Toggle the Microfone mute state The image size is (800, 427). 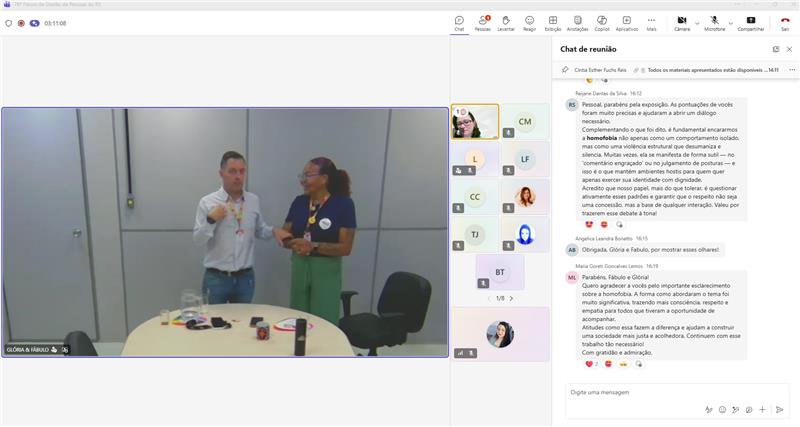[x=714, y=22]
